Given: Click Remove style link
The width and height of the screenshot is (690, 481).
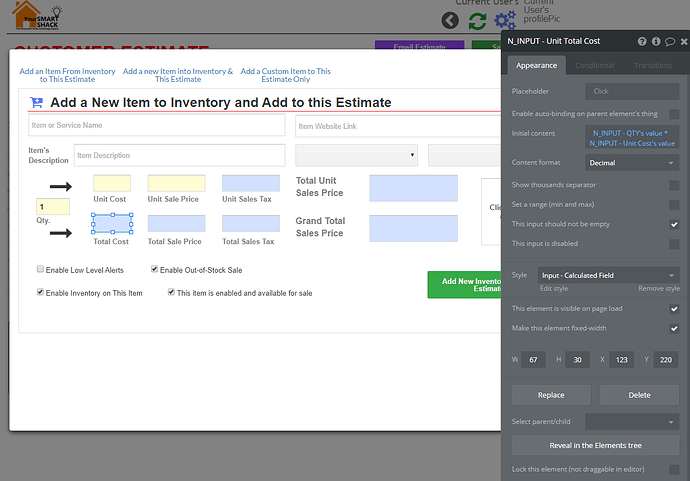Looking at the screenshot, I should point(659,289).
